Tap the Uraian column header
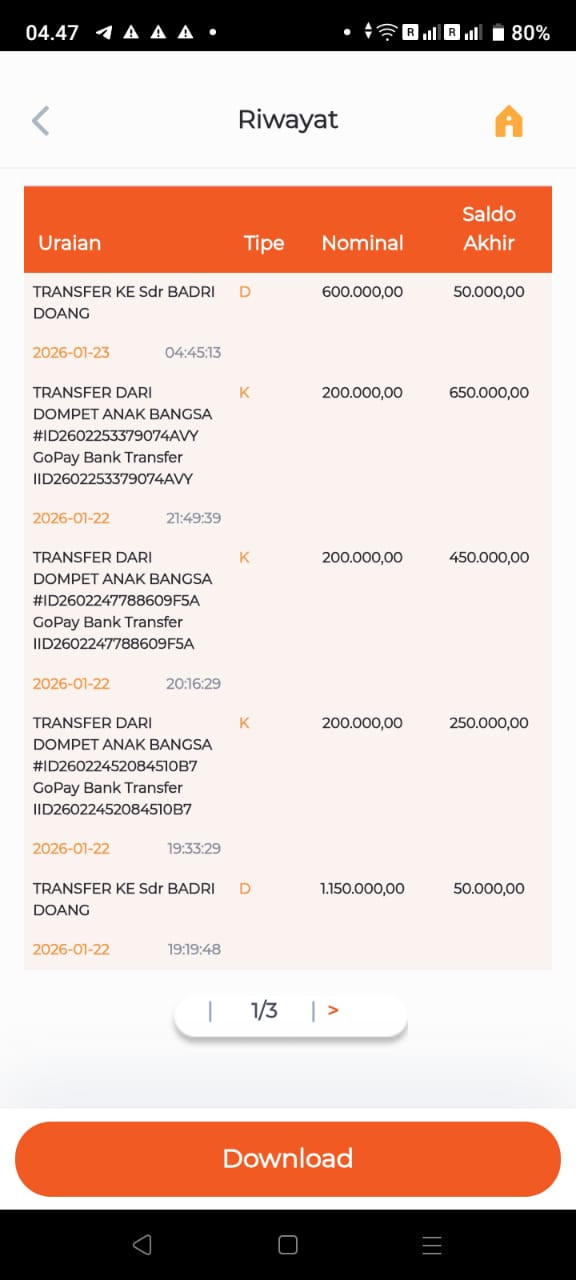This screenshot has height=1280, width=576. coord(69,243)
